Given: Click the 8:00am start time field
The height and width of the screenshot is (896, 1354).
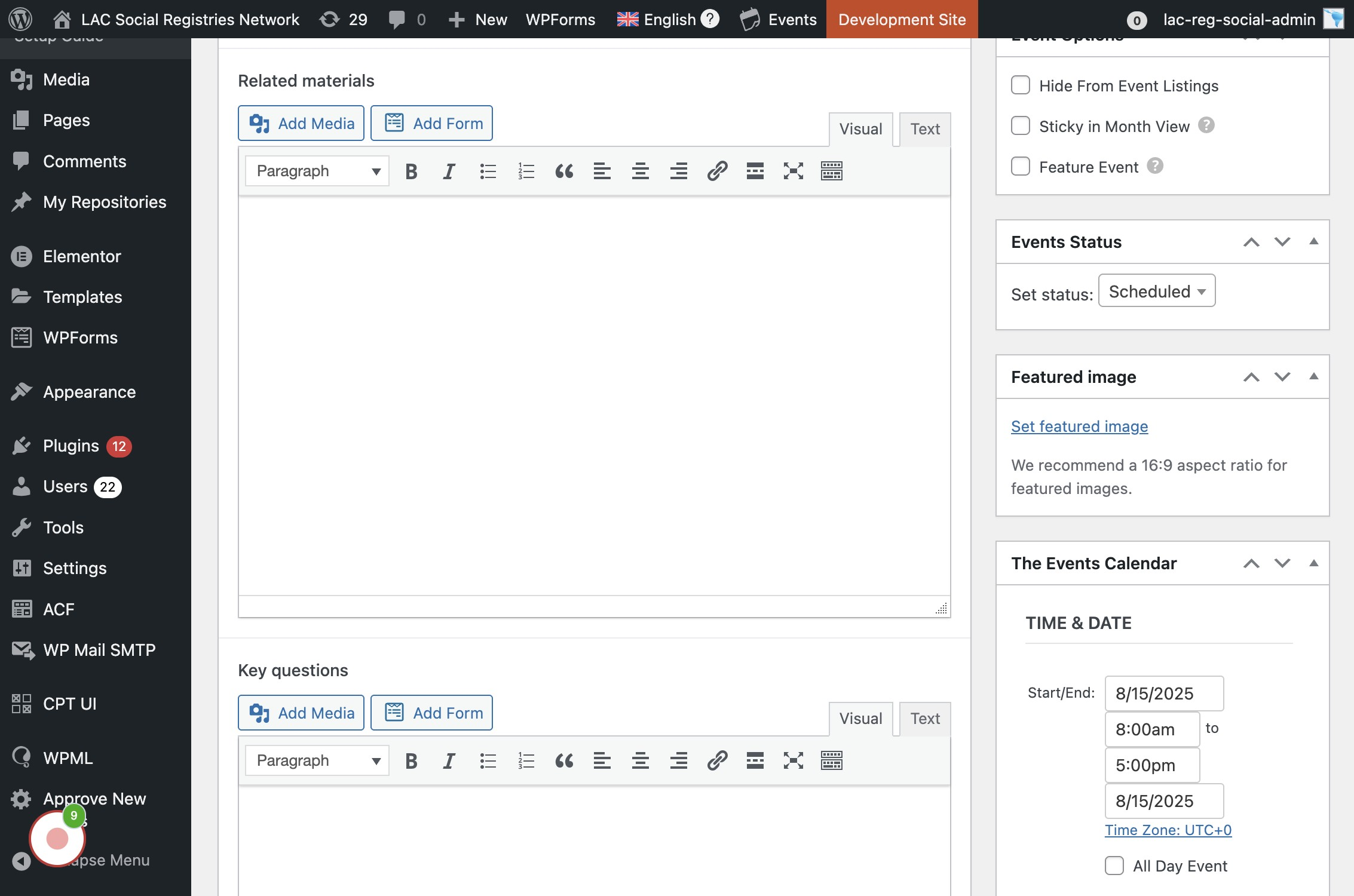Looking at the screenshot, I should click(x=1151, y=729).
